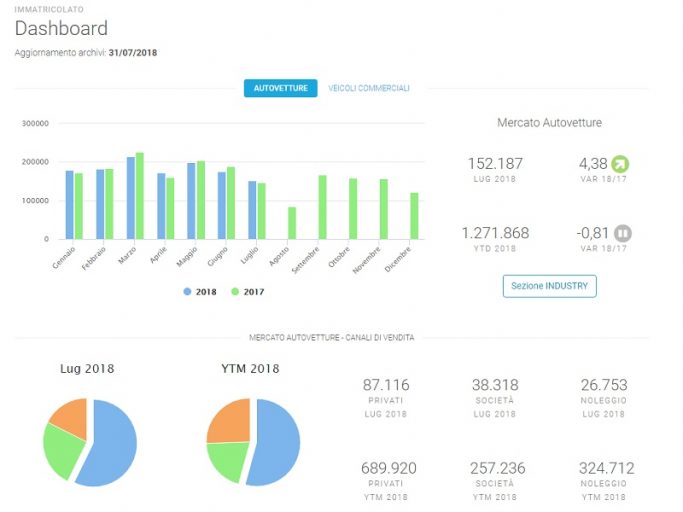The image size is (683, 512).
Task: Click the value 1.271.868
Action: pyautogui.click(x=495, y=233)
